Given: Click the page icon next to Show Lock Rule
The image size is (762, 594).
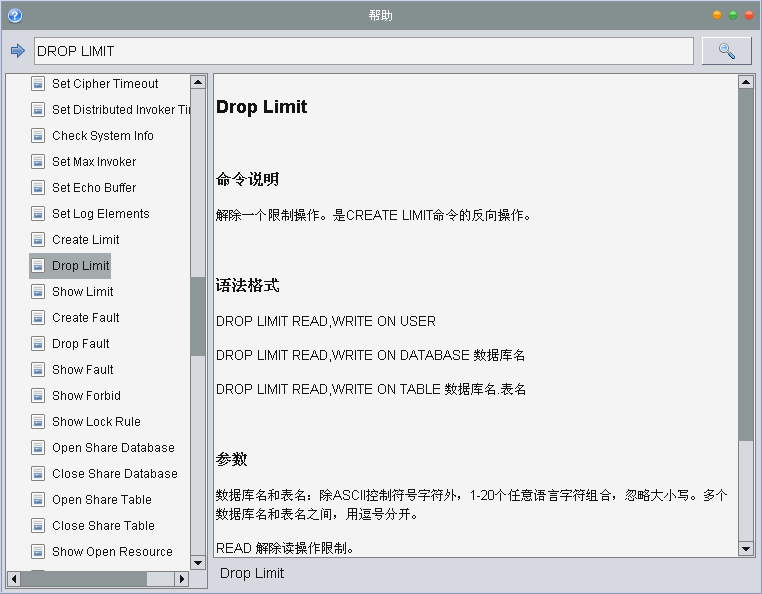Looking at the screenshot, I should pos(38,421).
